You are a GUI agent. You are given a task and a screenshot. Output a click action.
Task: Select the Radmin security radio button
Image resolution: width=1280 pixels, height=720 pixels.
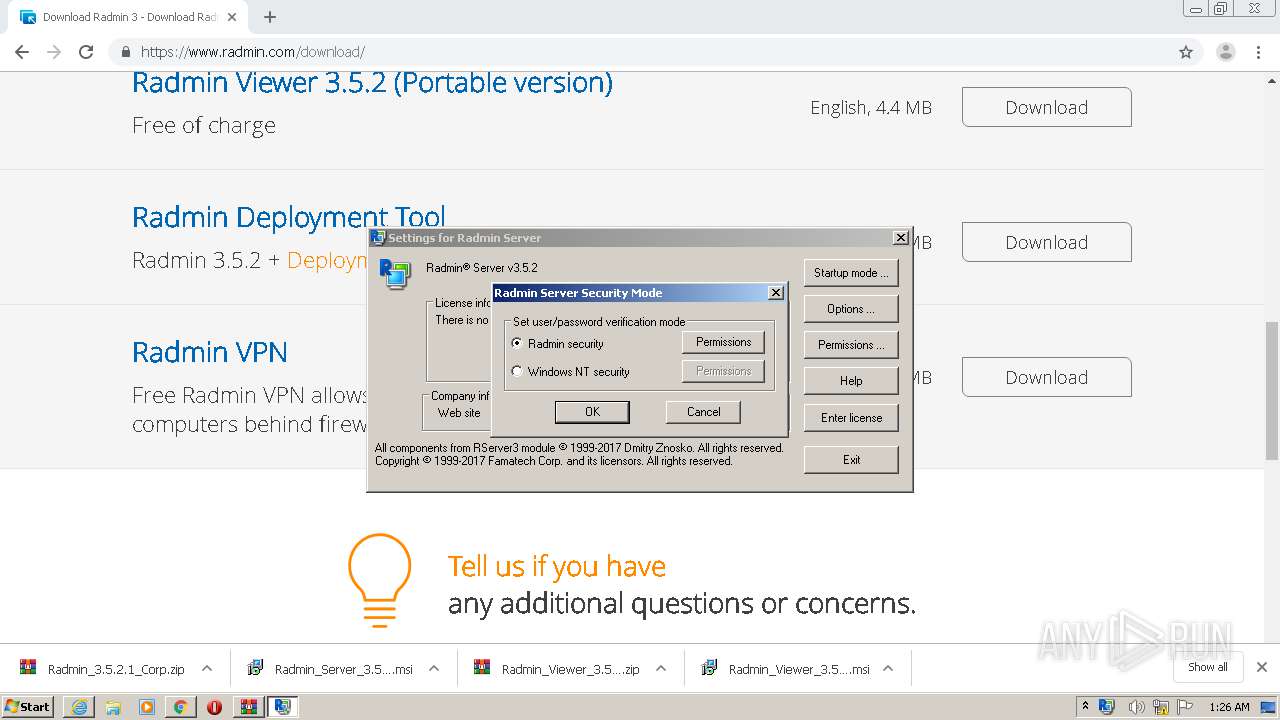[x=517, y=343]
